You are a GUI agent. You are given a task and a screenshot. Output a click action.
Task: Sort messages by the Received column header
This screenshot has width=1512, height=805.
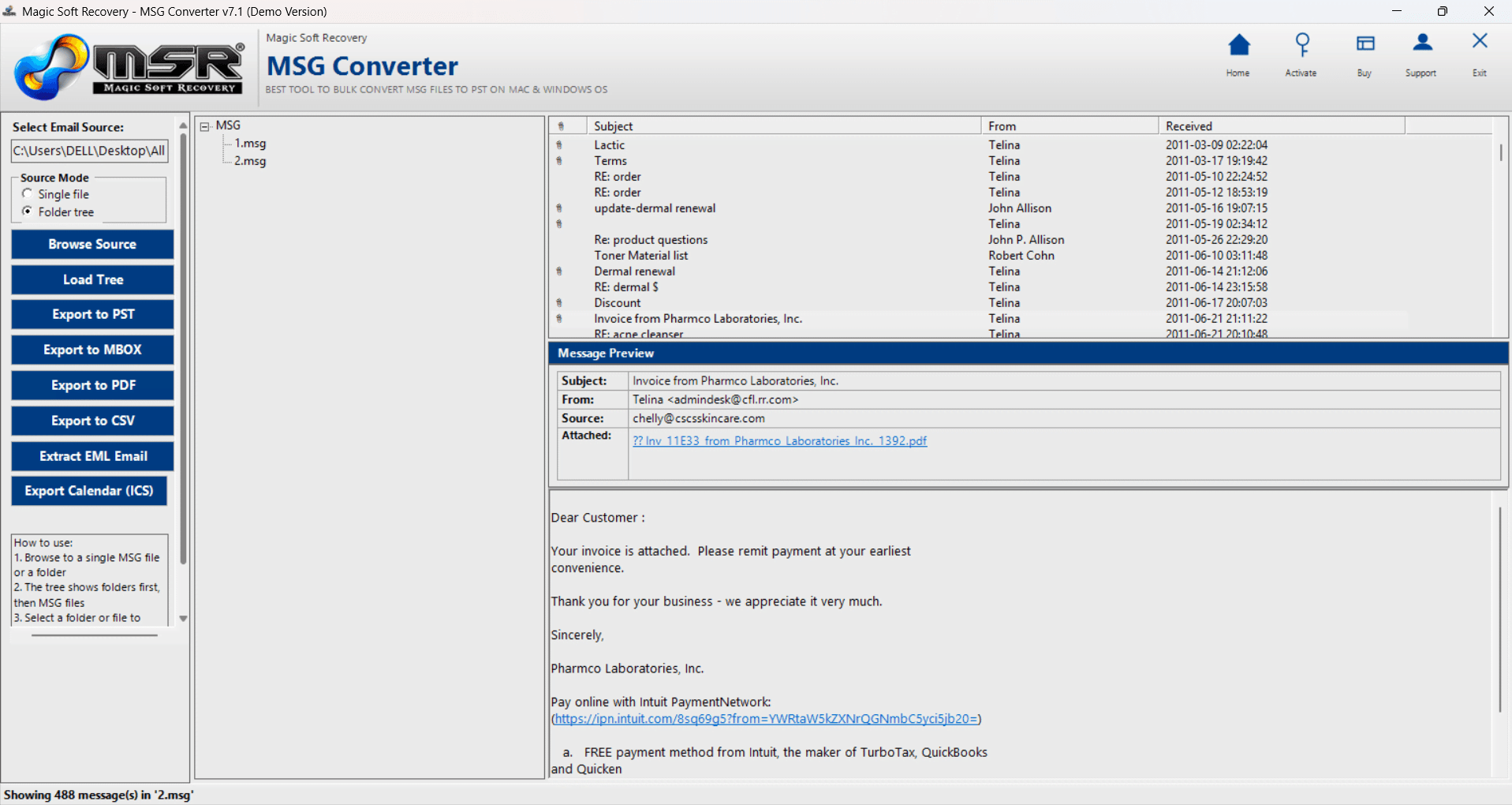tap(1282, 126)
